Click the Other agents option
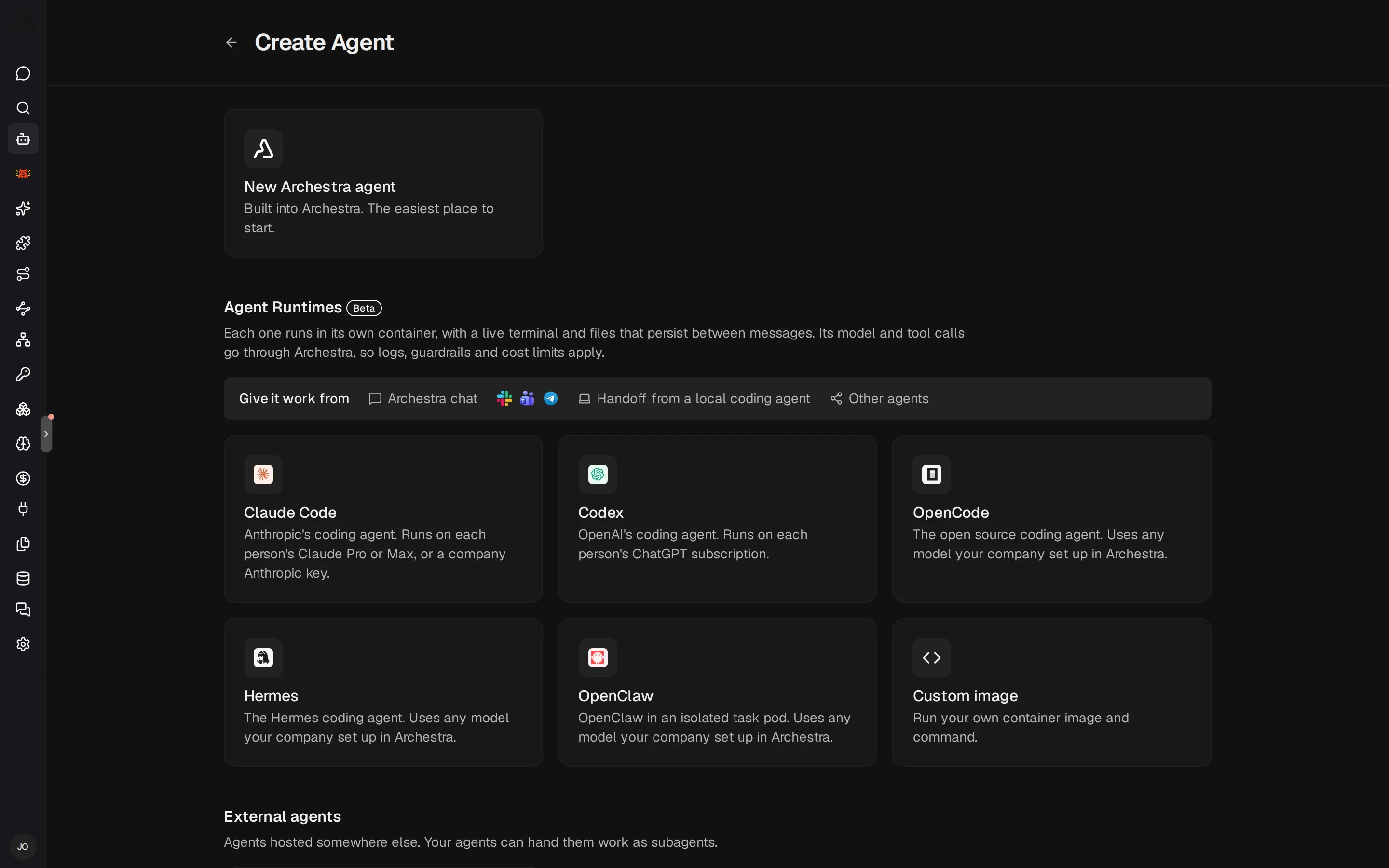Viewport: 1389px width, 868px height. coord(879,398)
